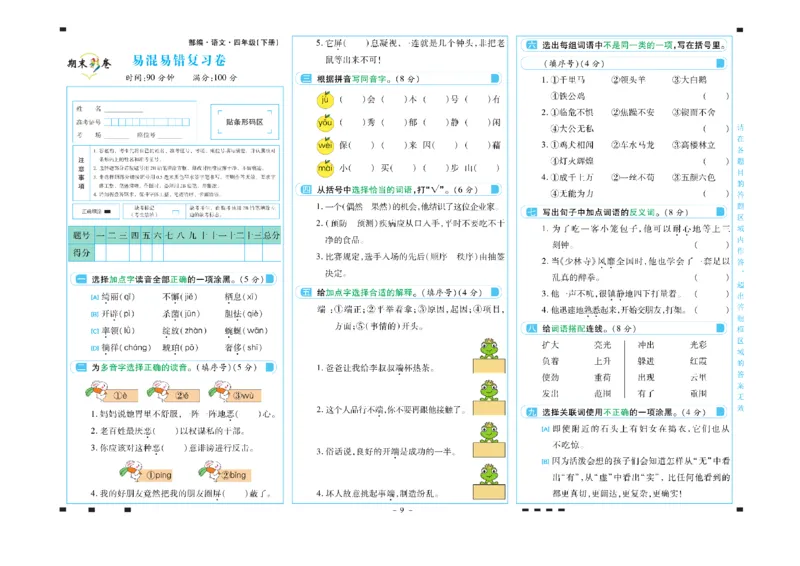Click the header 部编·语文·四年级(下册)
800x566 pixels.
point(233,42)
